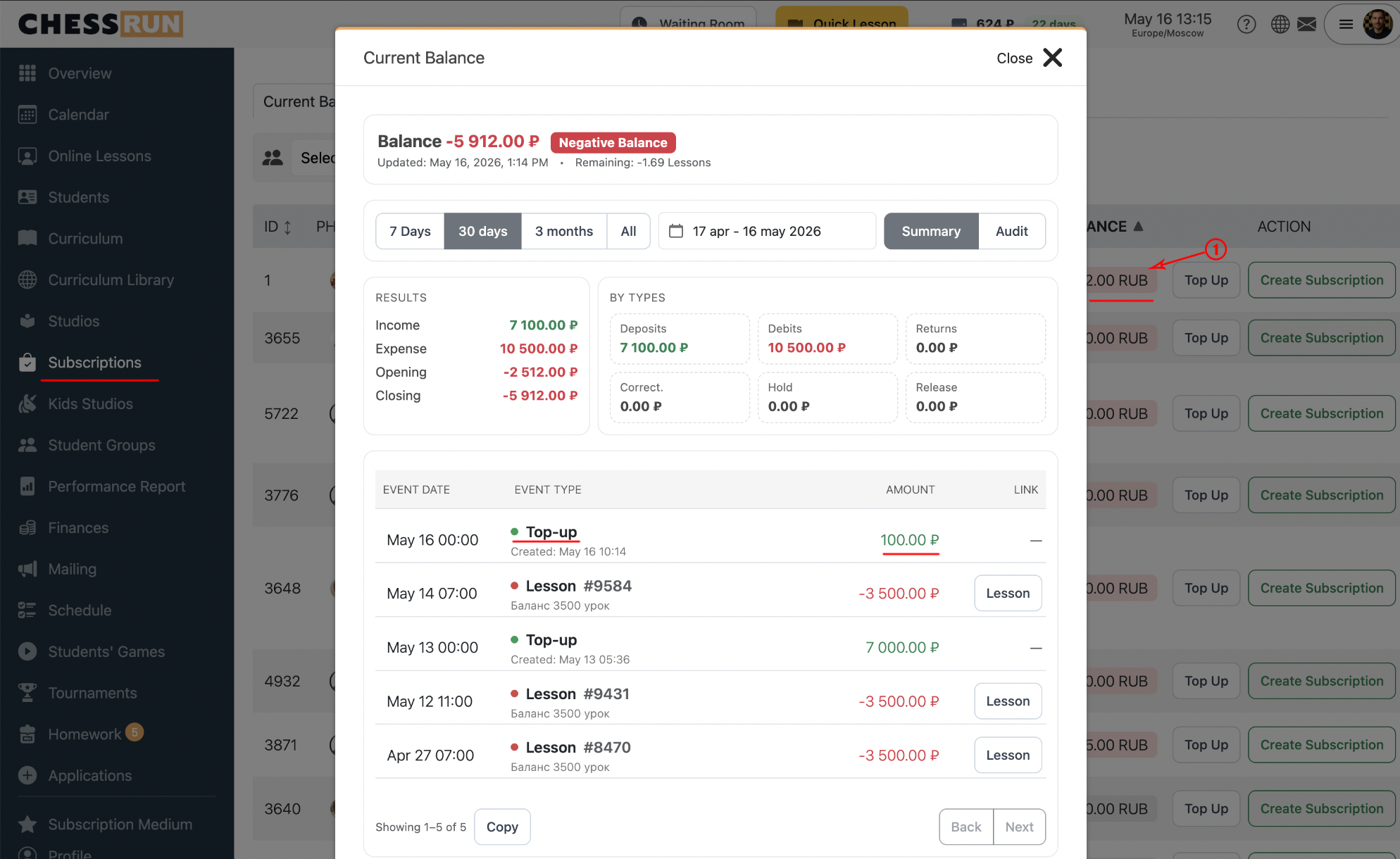Open the language globe icon

1280,25
